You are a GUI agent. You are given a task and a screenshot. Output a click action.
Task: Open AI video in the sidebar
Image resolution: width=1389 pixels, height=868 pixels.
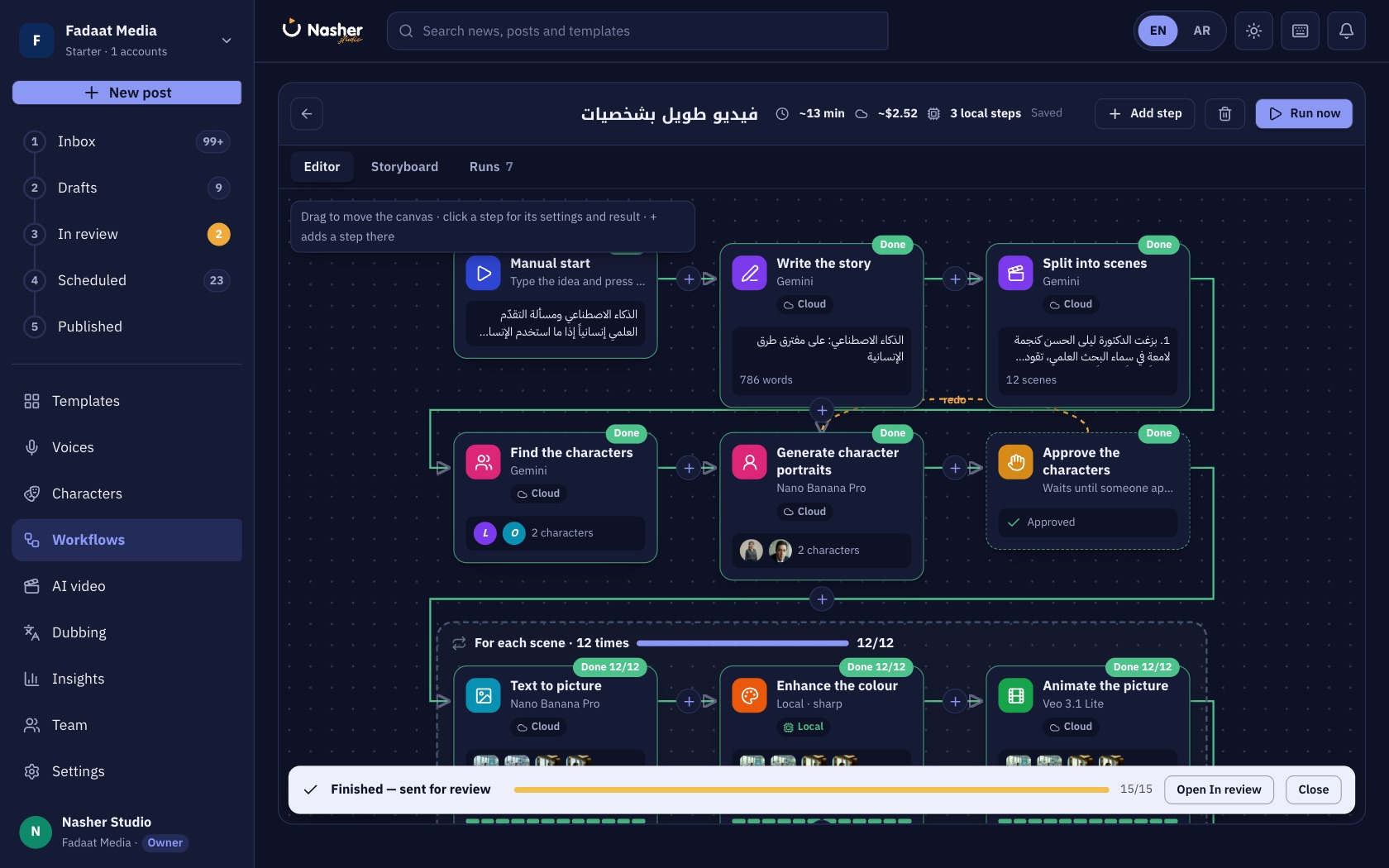pos(126,586)
